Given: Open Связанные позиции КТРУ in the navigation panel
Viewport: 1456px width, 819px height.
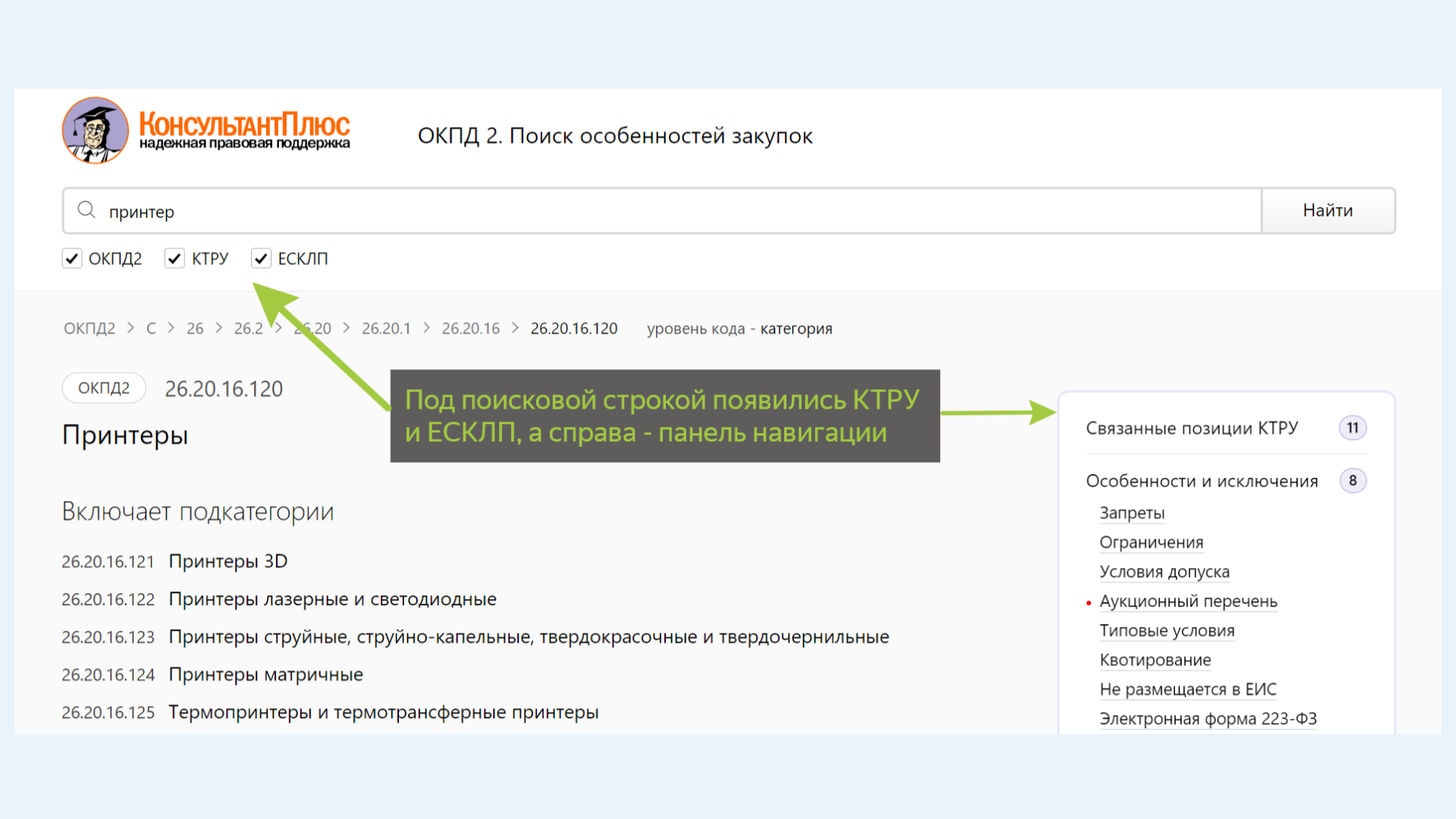Looking at the screenshot, I should pyautogui.click(x=1191, y=428).
